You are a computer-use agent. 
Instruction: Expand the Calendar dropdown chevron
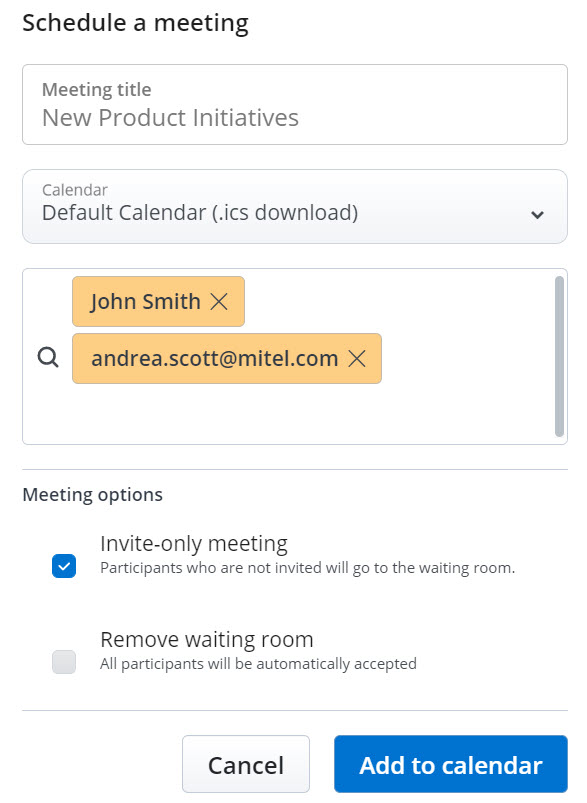click(x=537, y=215)
